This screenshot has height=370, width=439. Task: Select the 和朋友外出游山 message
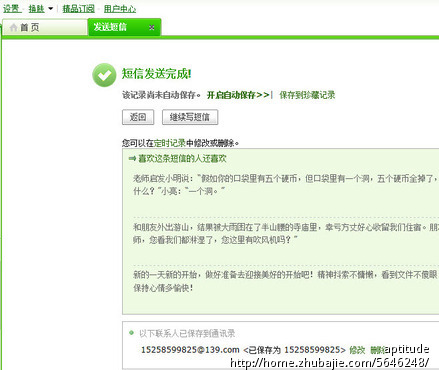click(286, 233)
